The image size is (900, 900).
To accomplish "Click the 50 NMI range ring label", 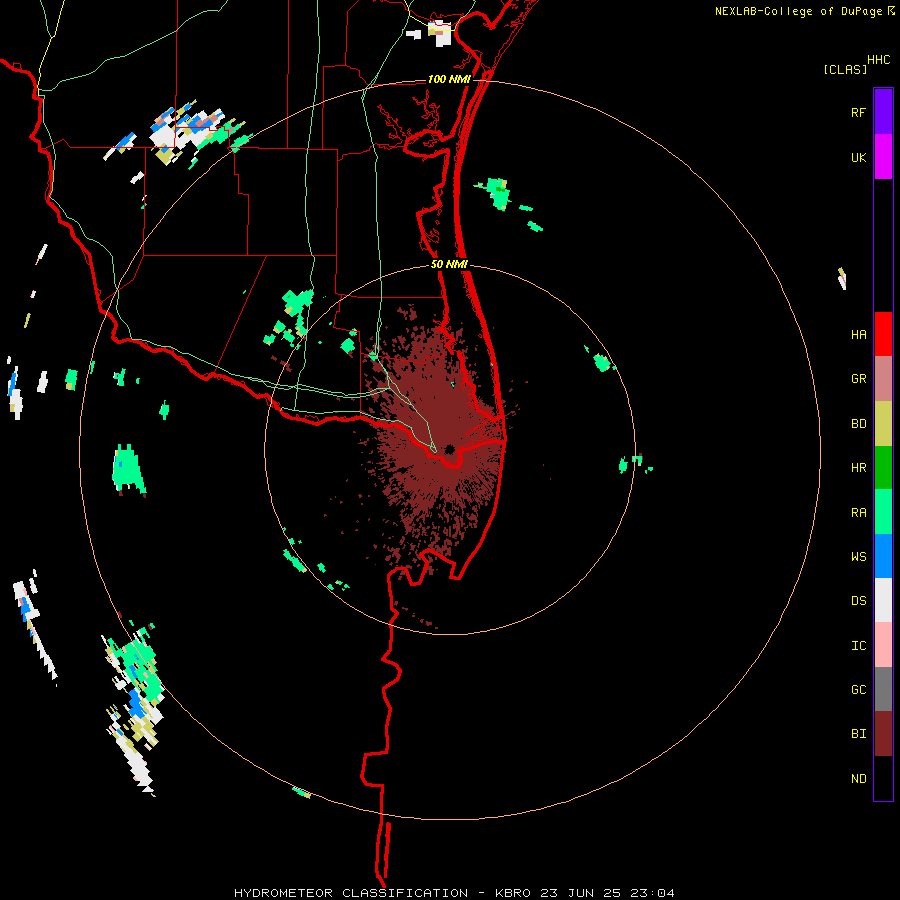I will (x=449, y=264).
